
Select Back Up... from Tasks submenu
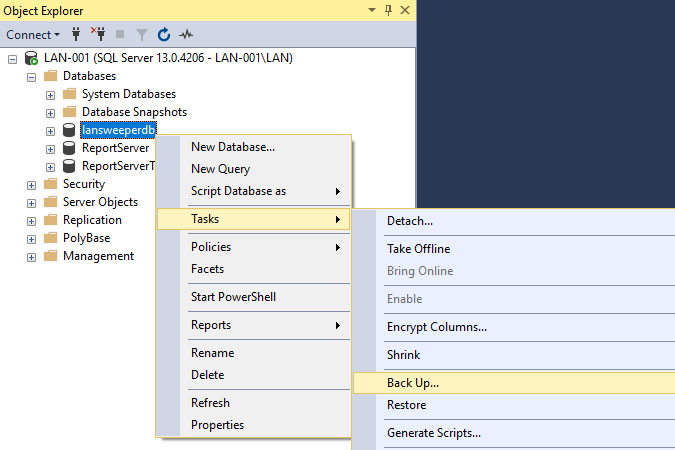tap(412, 383)
